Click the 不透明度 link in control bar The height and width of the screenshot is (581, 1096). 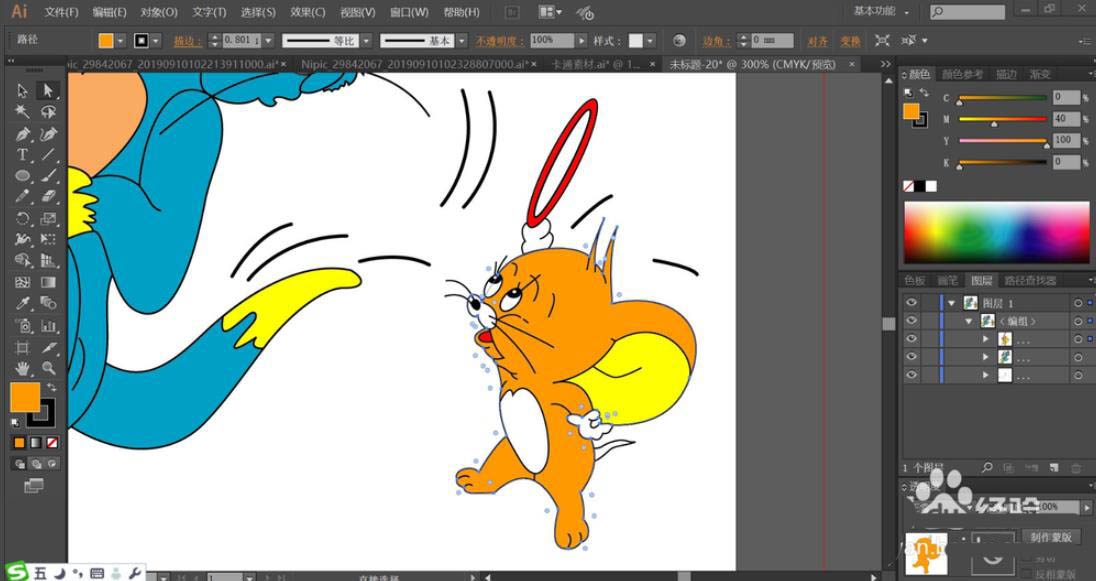(500, 41)
